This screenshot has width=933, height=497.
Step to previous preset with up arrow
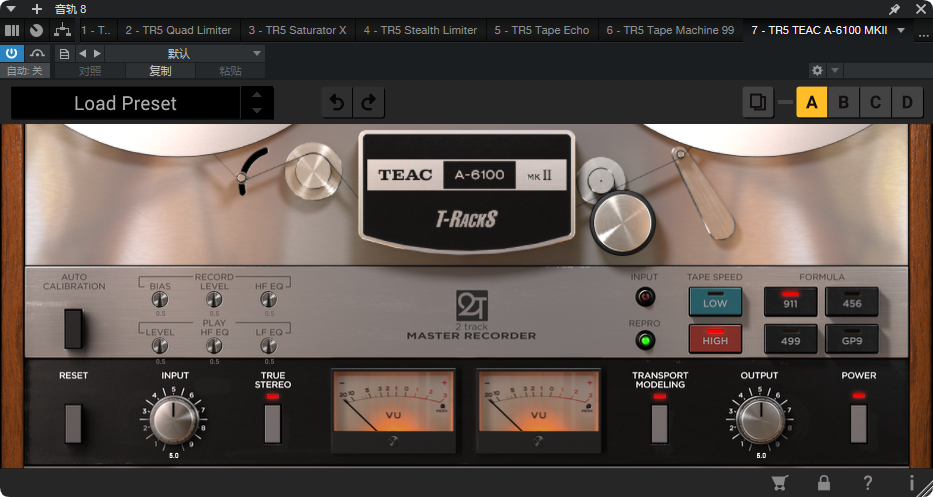click(257, 95)
